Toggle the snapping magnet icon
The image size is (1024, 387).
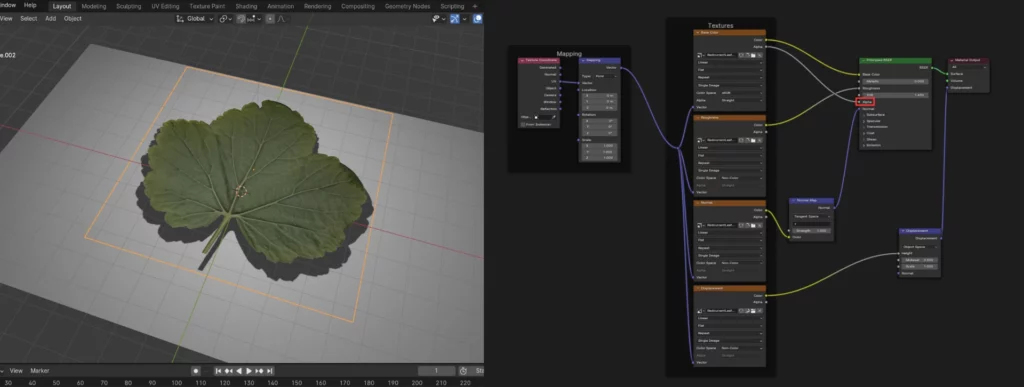tap(240, 19)
